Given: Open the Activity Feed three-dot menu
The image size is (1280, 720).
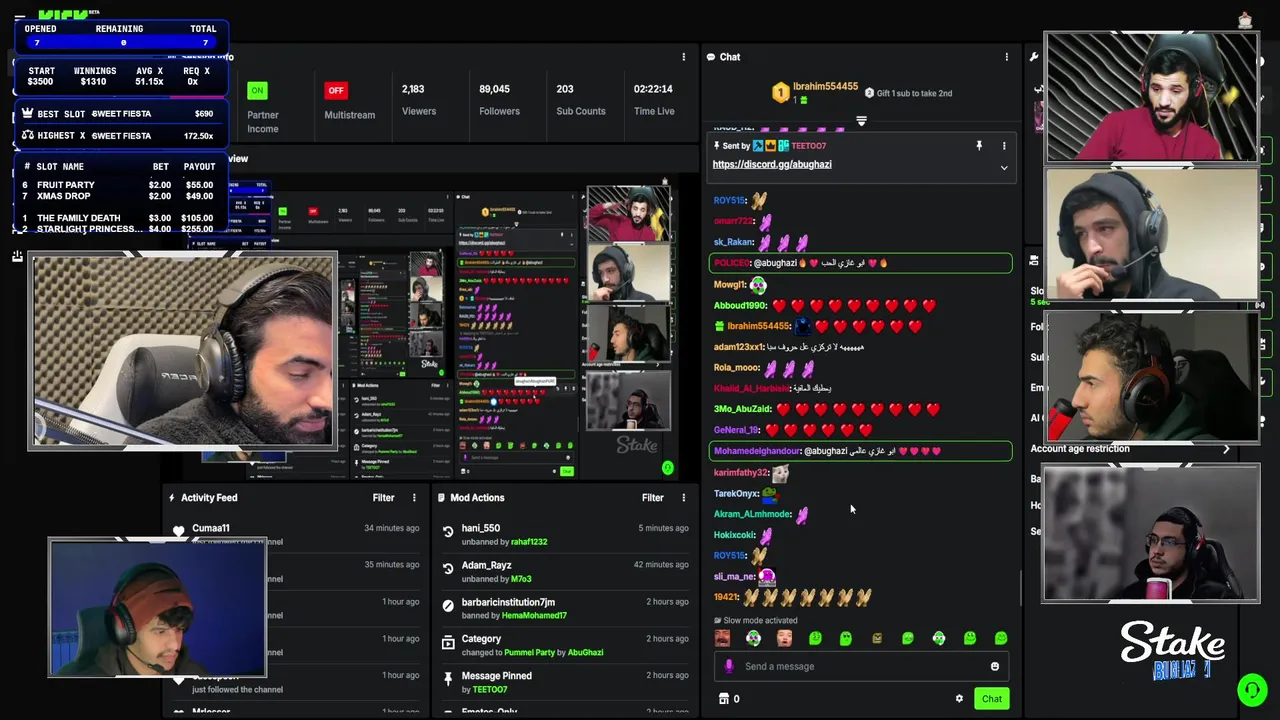Looking at the screenshot, I should coord(414,497).
